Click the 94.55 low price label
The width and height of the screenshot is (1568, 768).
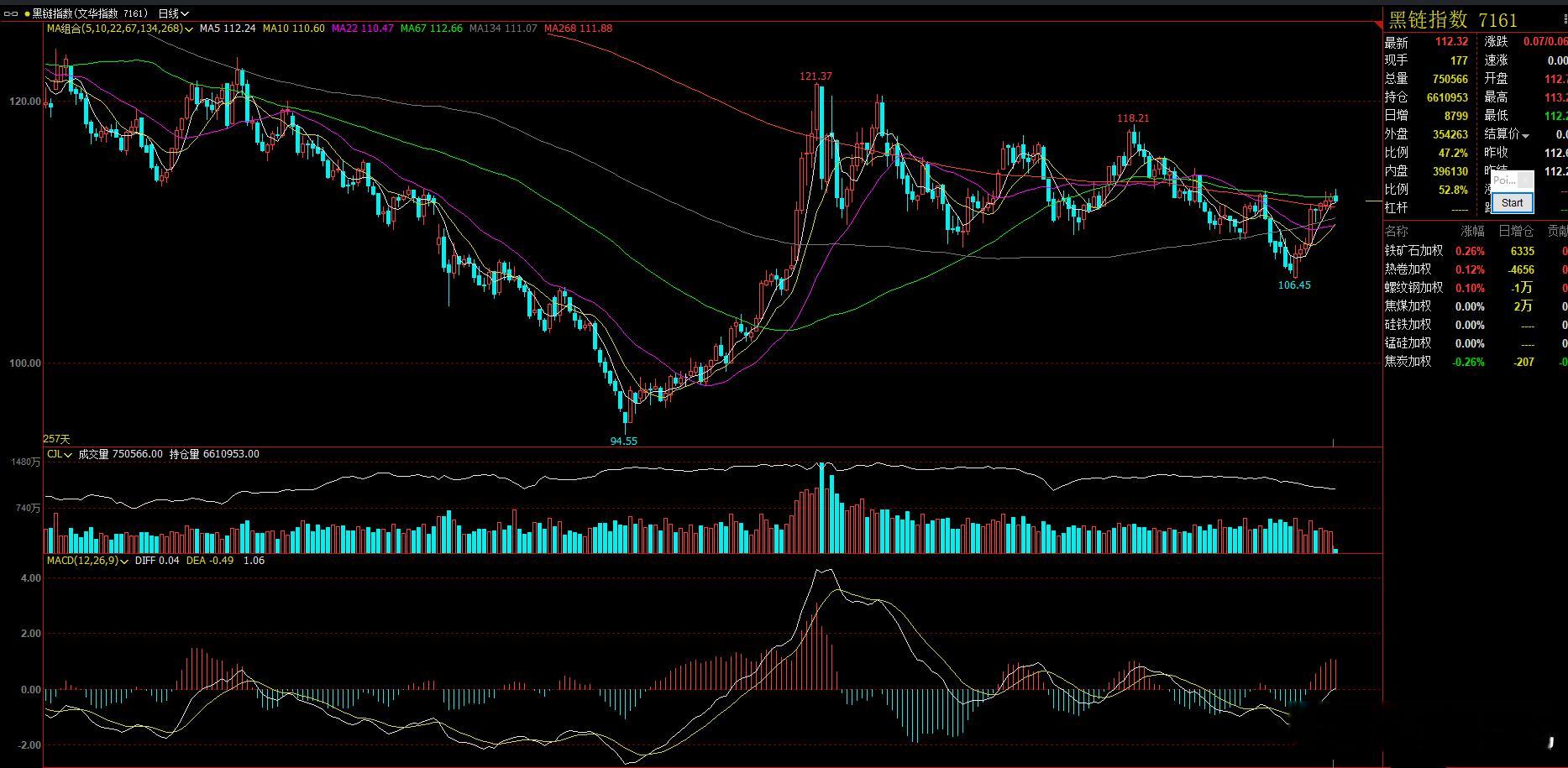[624, 441]
